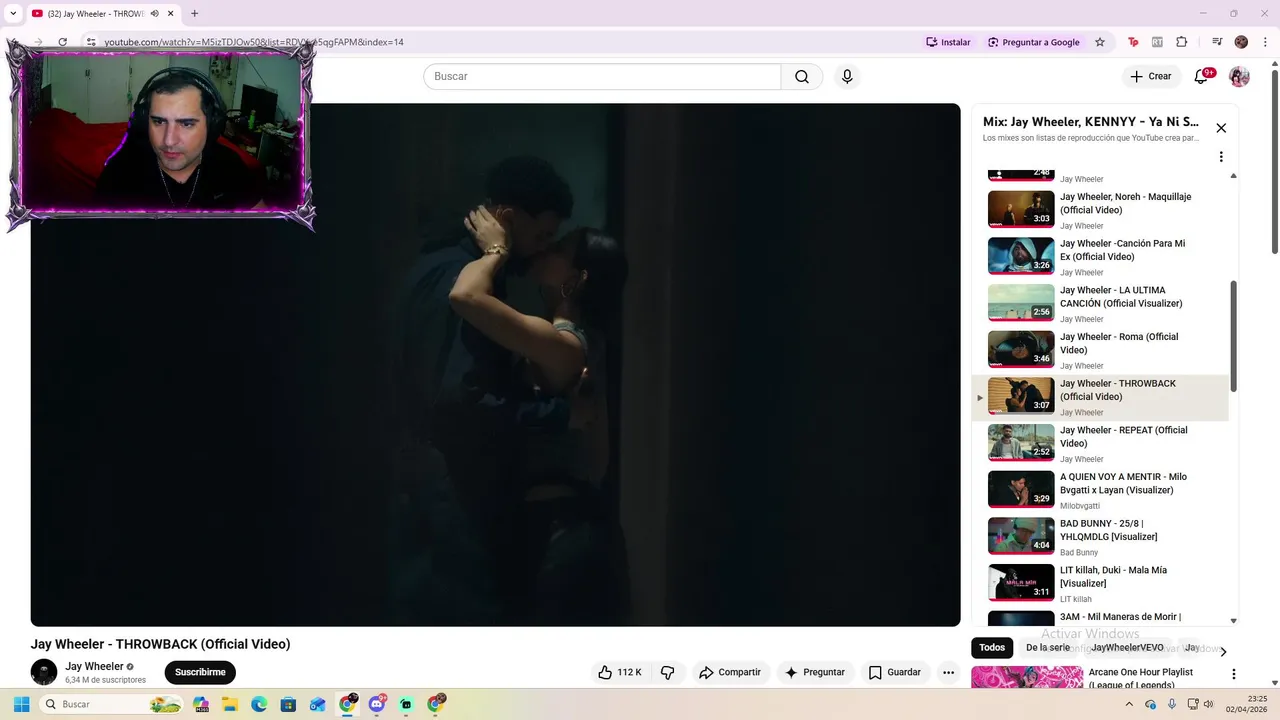Click the playlist panel scrollbar thumb

coord(1233,336)
